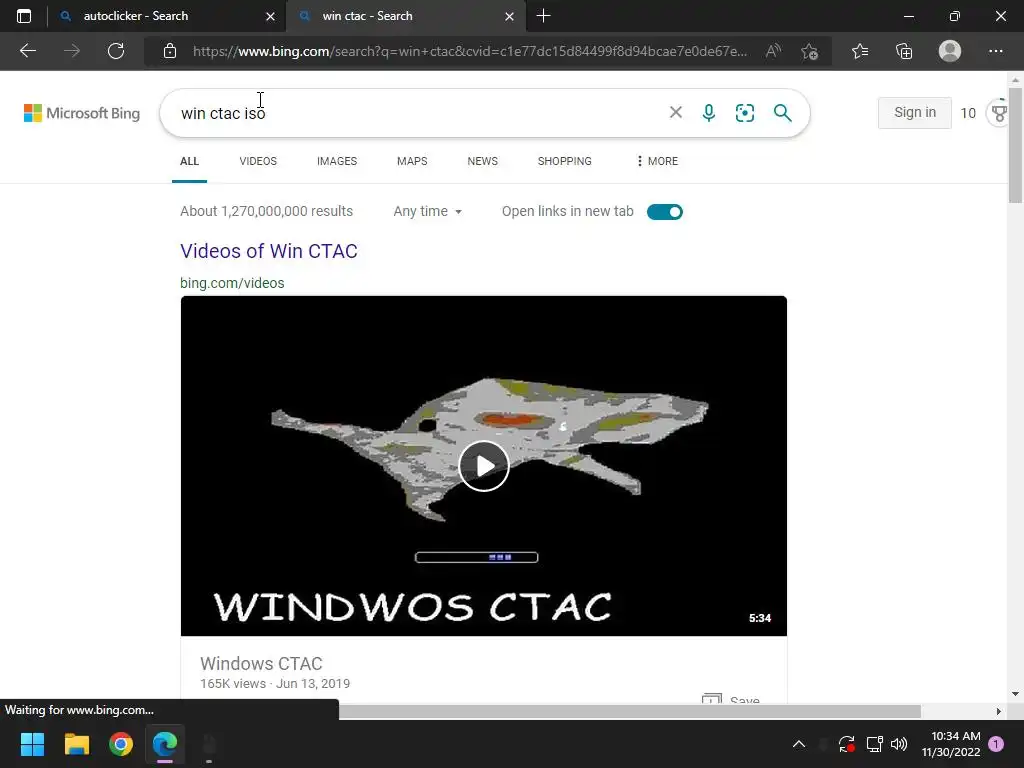Open Edge Settings and more menu
1024x768 pixels.
point(995,51)
